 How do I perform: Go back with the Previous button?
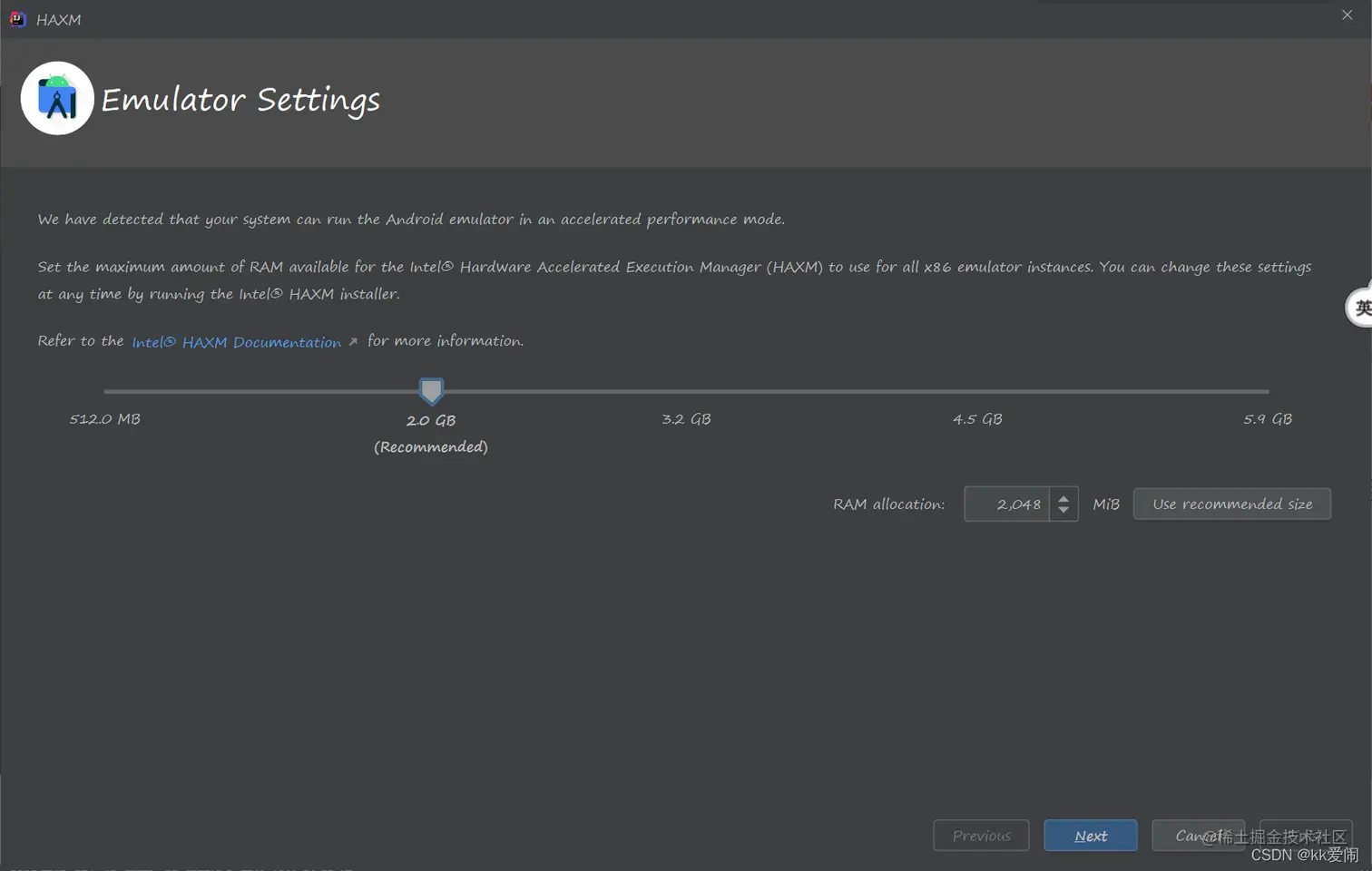click(x=981, y=836)
